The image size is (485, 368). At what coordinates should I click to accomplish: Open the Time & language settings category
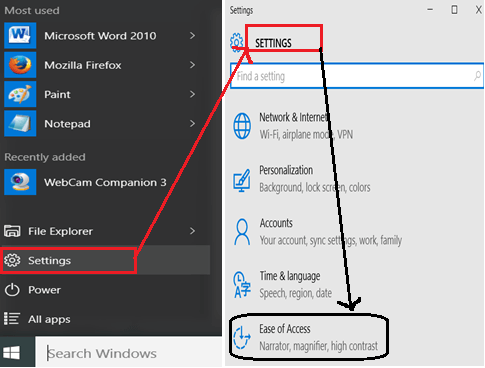[283, 284]
